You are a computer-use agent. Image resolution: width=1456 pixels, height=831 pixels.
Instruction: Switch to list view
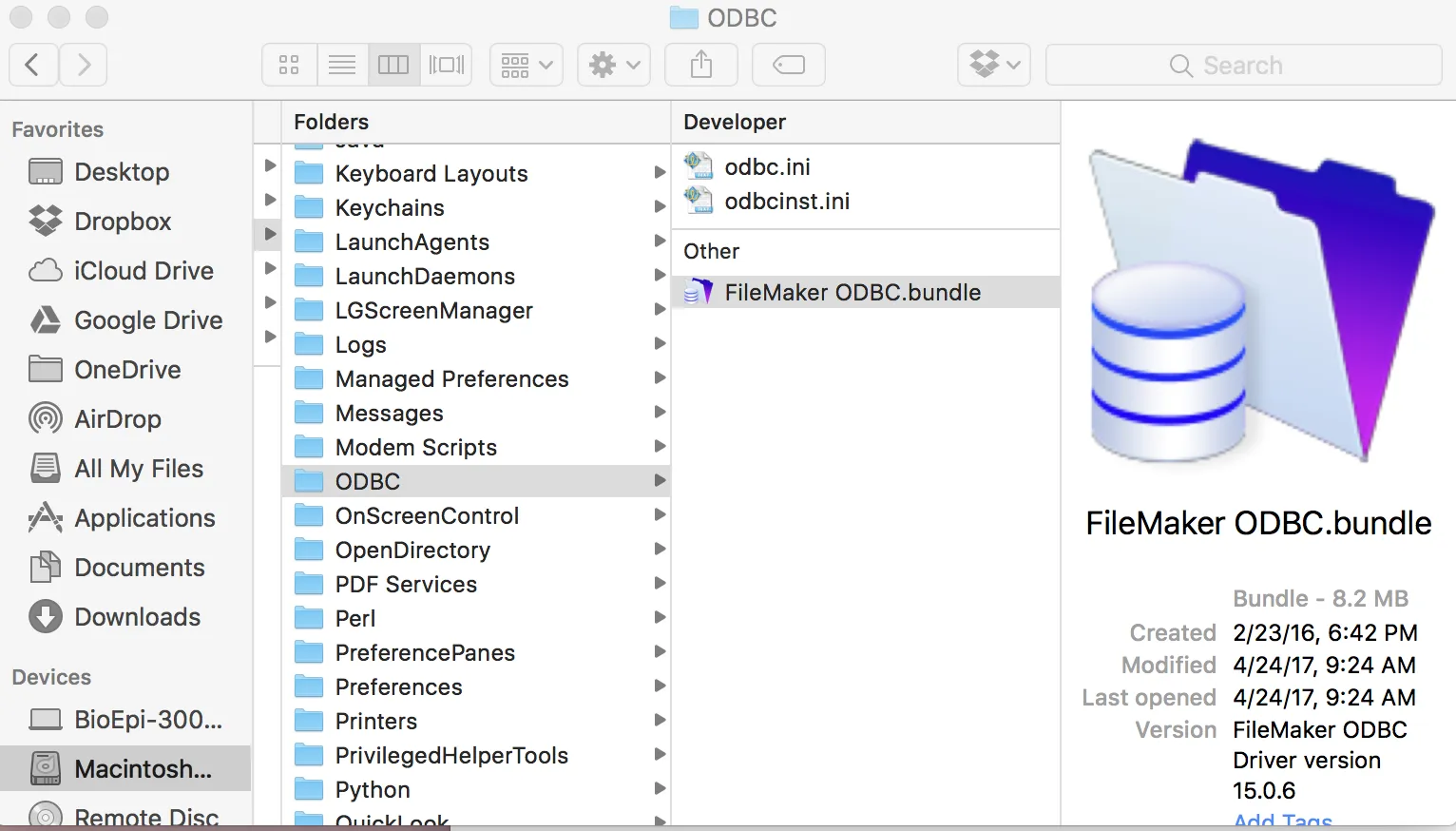(x=342, y=65)
